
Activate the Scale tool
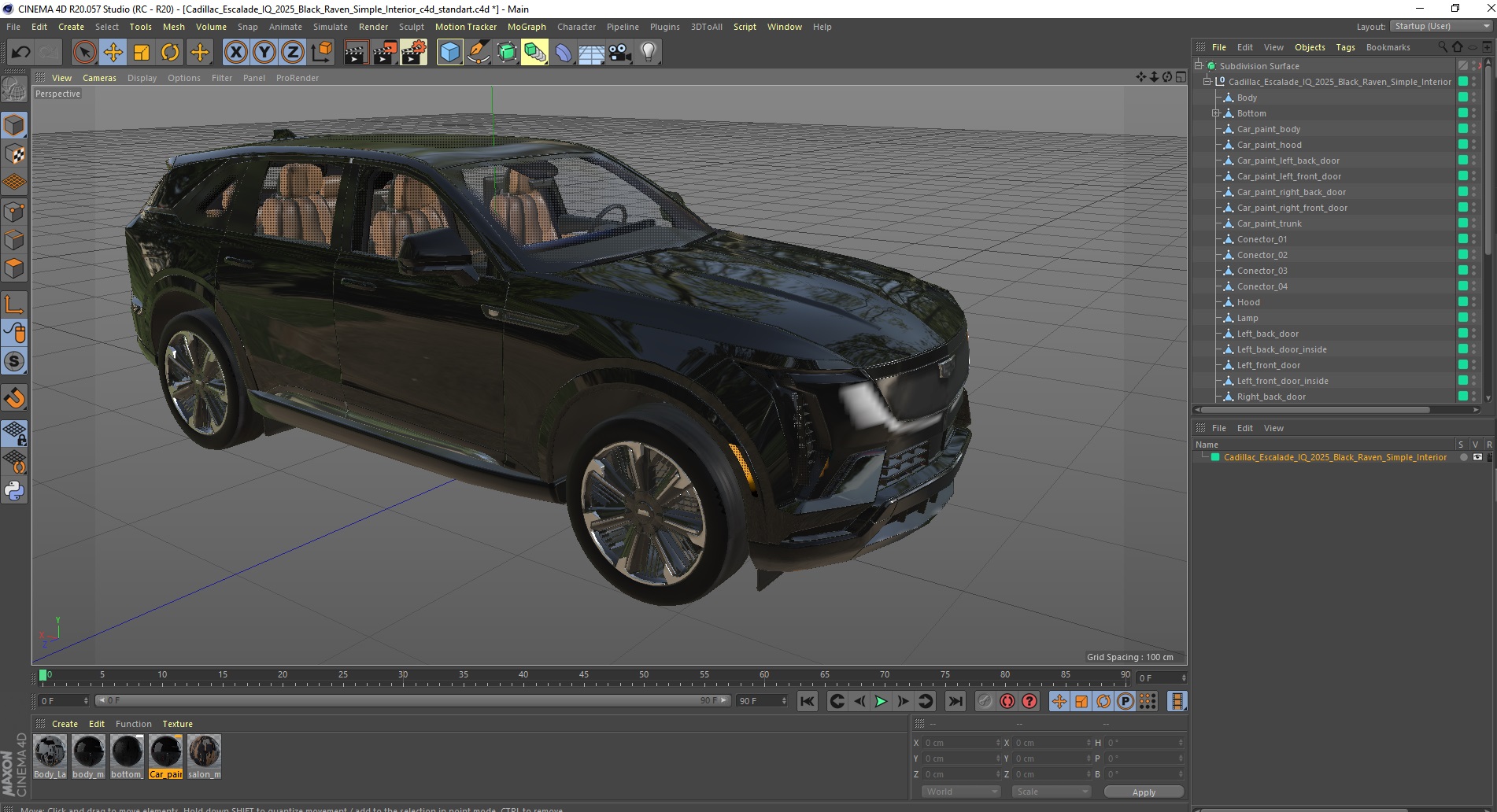coord(142,53)
